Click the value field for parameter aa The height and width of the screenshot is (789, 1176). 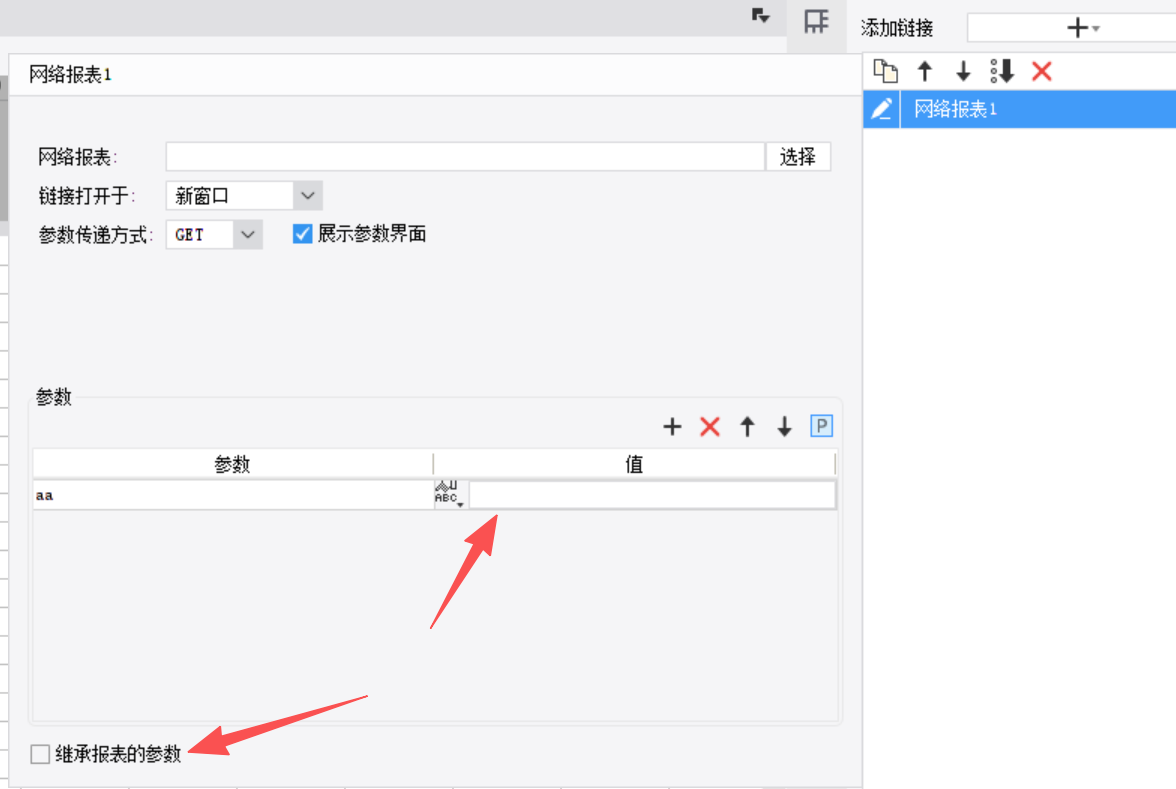pos(652,495)
